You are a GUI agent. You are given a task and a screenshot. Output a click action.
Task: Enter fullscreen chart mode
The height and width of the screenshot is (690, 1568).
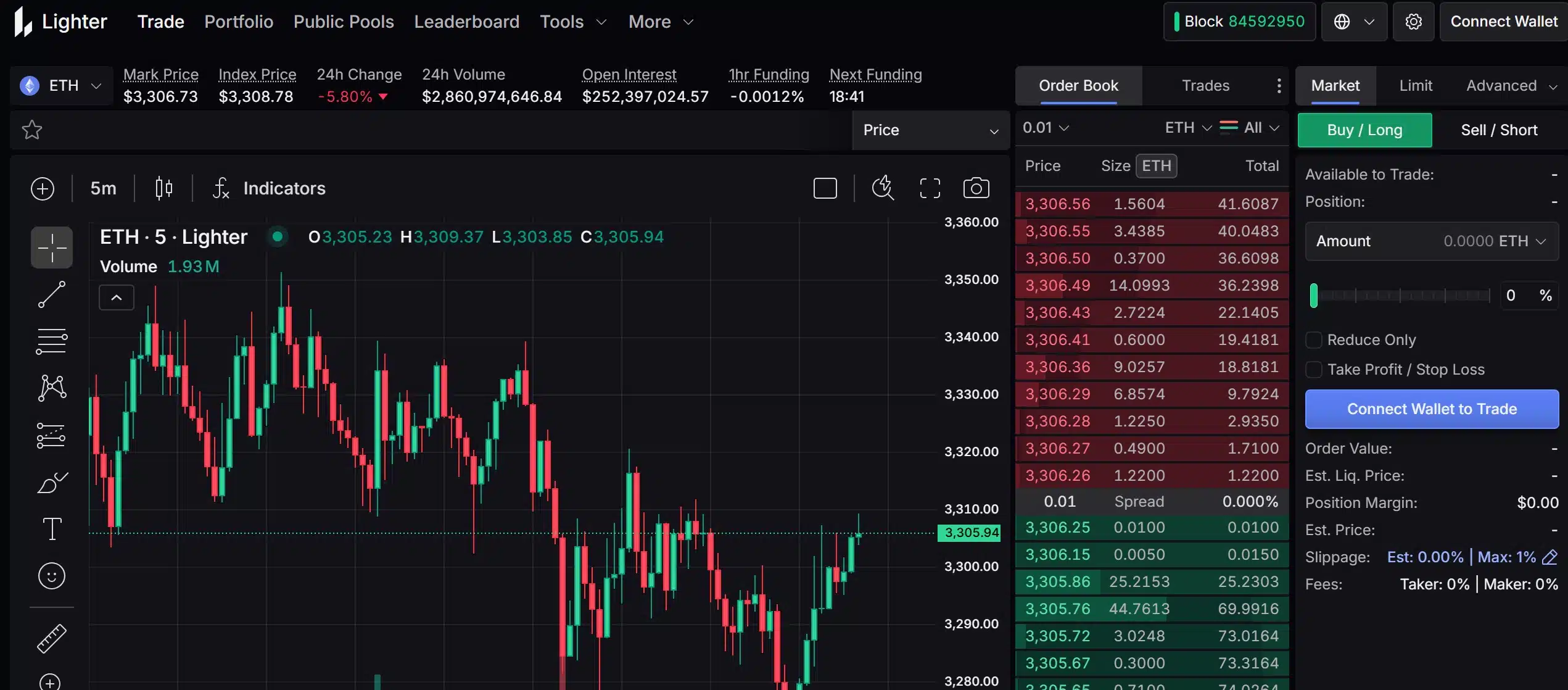(x=930, y=188)
